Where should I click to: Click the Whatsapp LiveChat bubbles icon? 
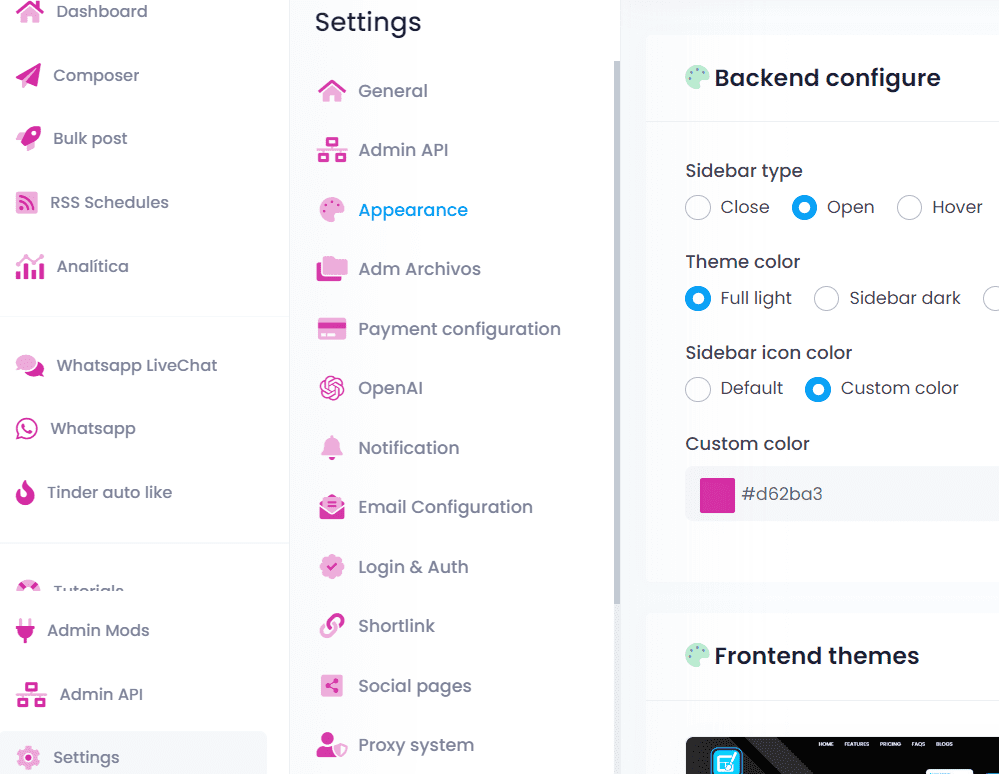30,366
